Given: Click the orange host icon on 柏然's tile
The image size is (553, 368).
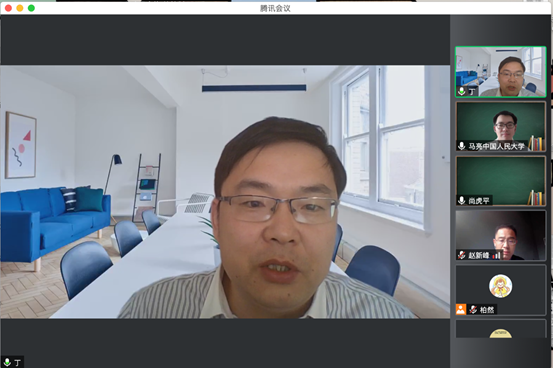Looking at the screenshot, I should (461, 309).
